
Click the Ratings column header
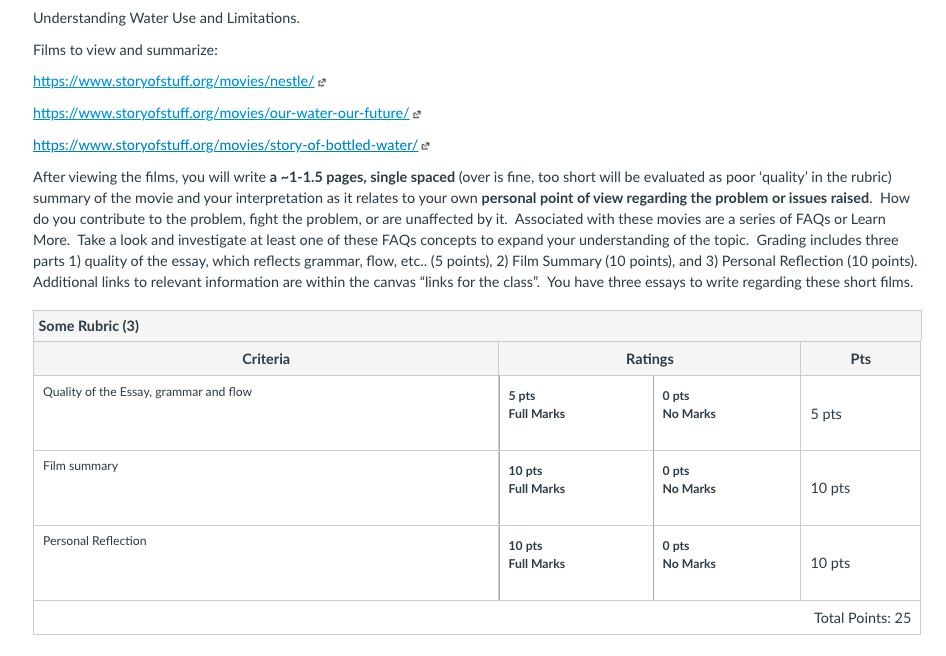(650, 359)
